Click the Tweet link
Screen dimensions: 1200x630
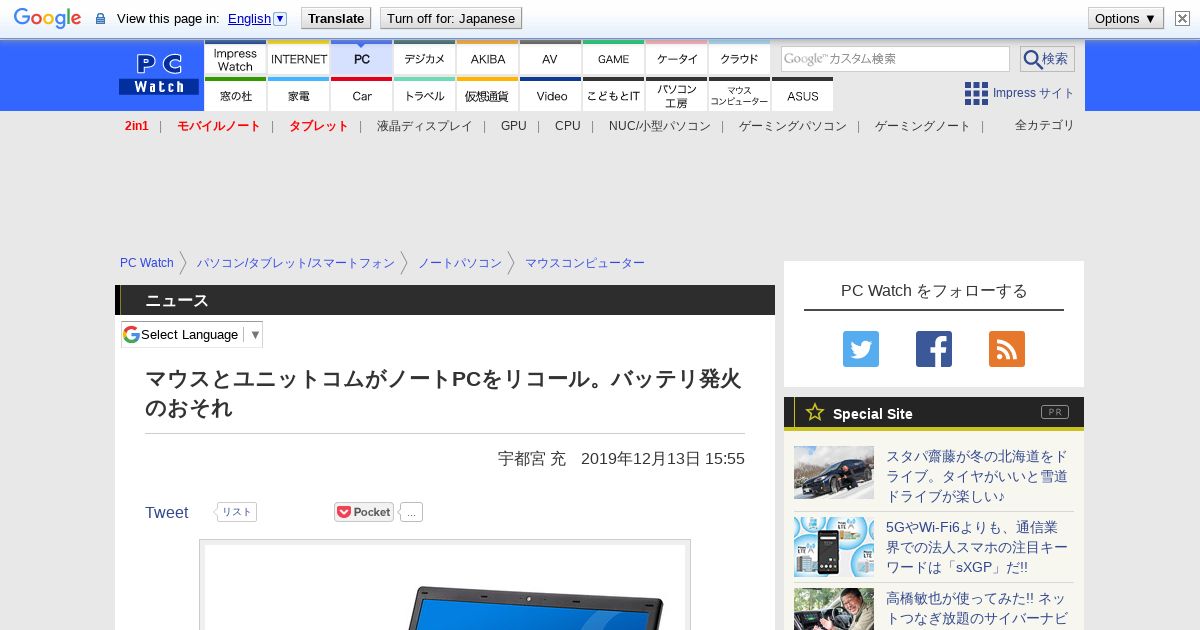pyautogui.click(x=167, y=512)
